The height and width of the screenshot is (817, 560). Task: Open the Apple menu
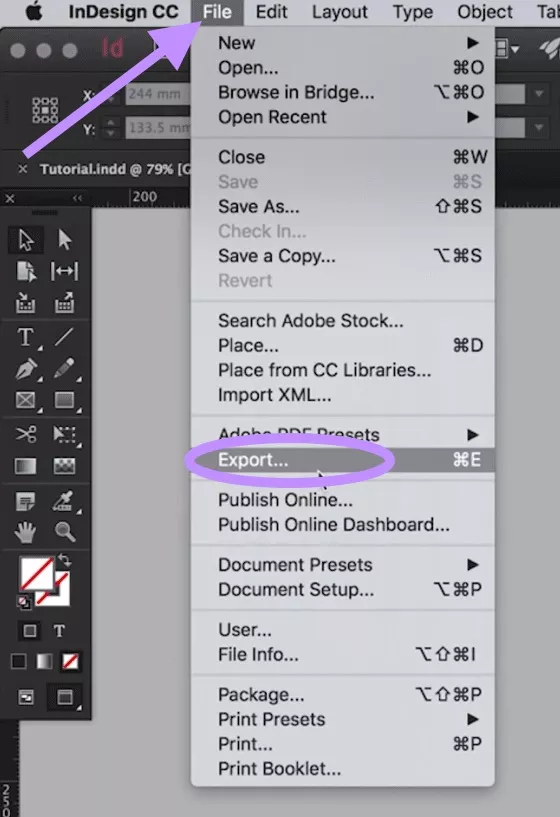pos(34,11)
